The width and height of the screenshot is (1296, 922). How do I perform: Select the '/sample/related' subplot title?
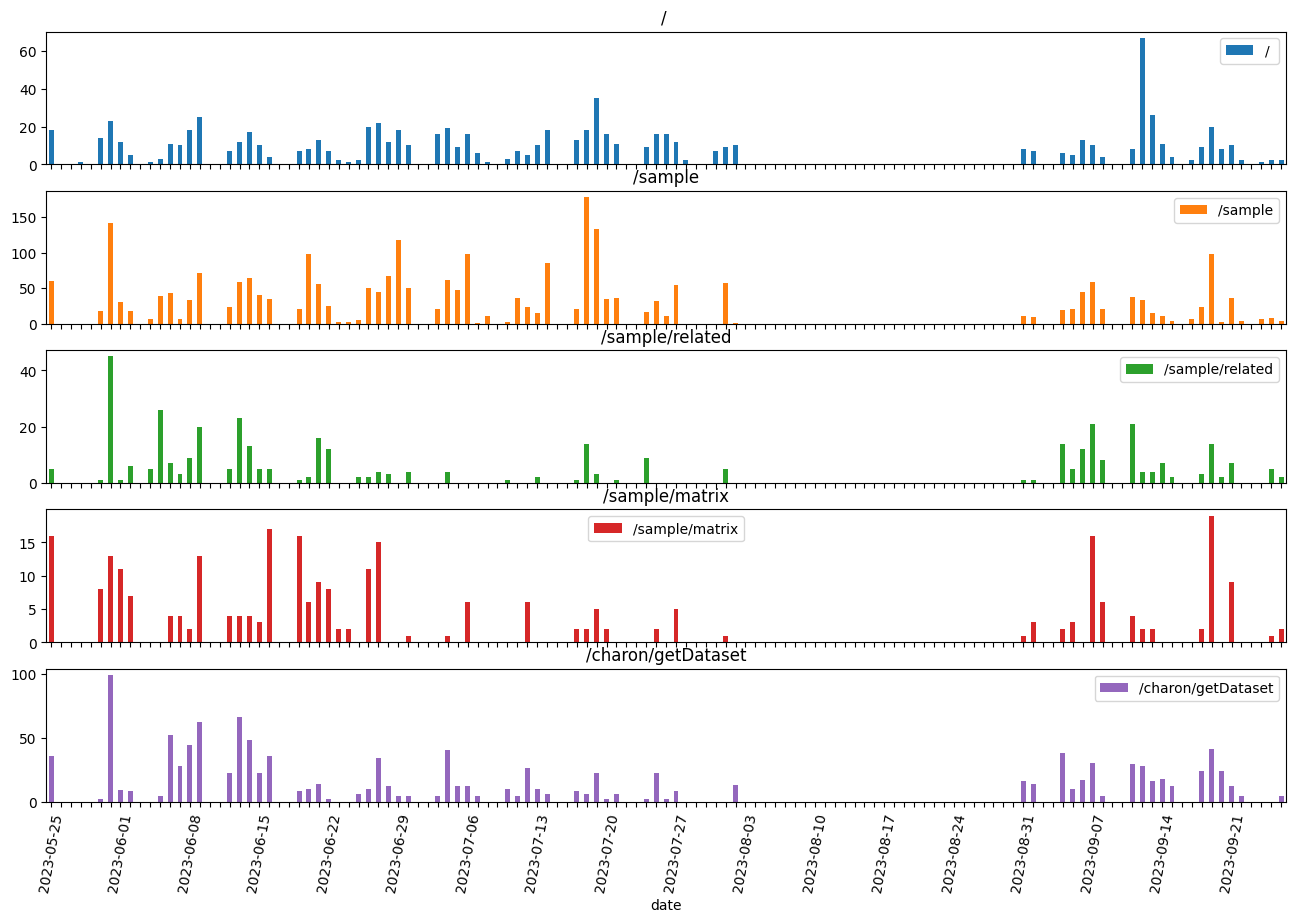(666, 337)
